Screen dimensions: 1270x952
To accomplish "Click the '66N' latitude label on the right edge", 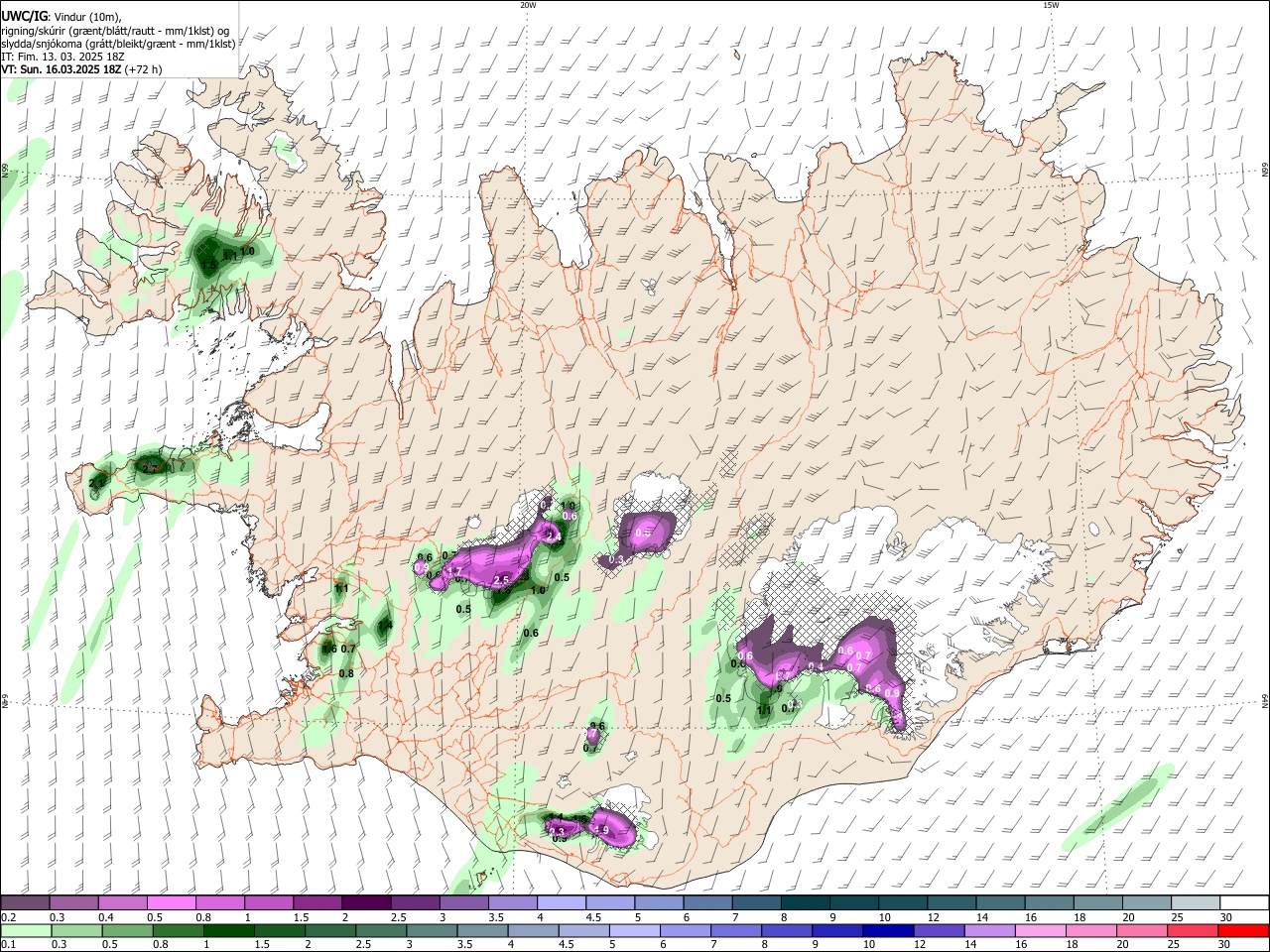I will tap(1265, 172).
